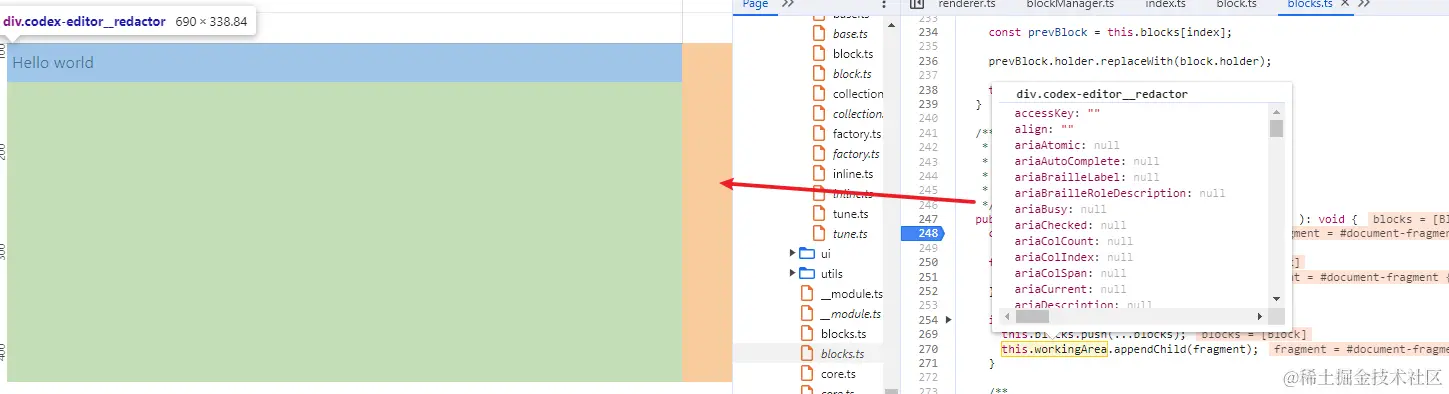Open italic block.ts in file tree

click(x=852, y=74)
